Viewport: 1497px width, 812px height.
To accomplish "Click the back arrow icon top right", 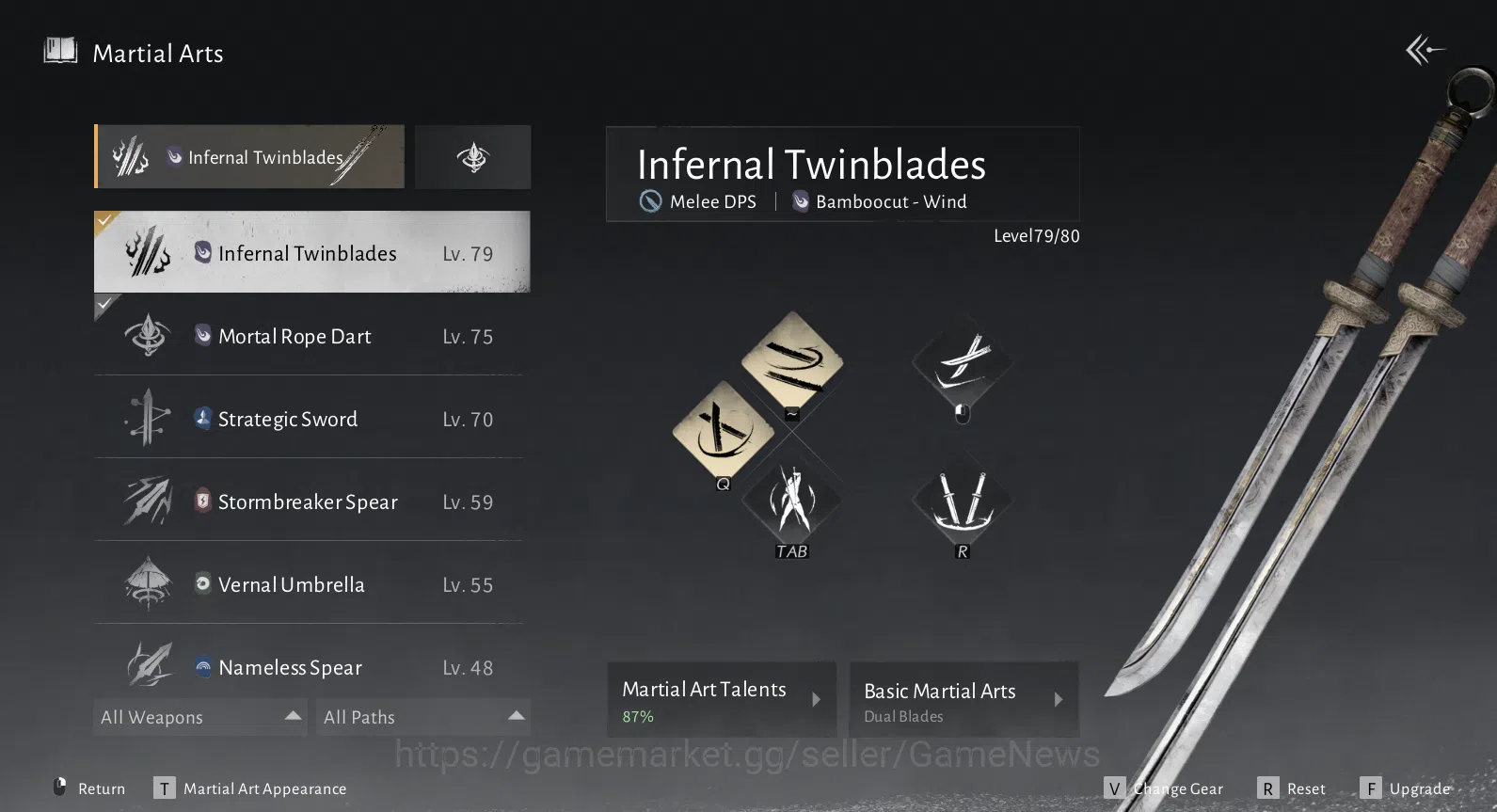I will tap(1425, 50).
